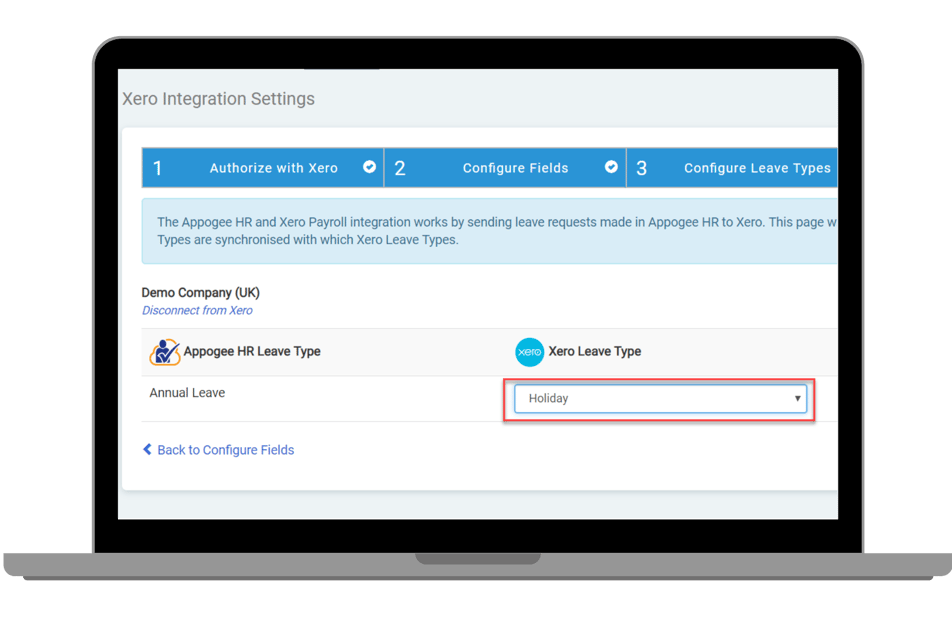This screenshot has width=952, height=644.
Task: Click the Xero Leave Type column header
Action: point(594,351)
